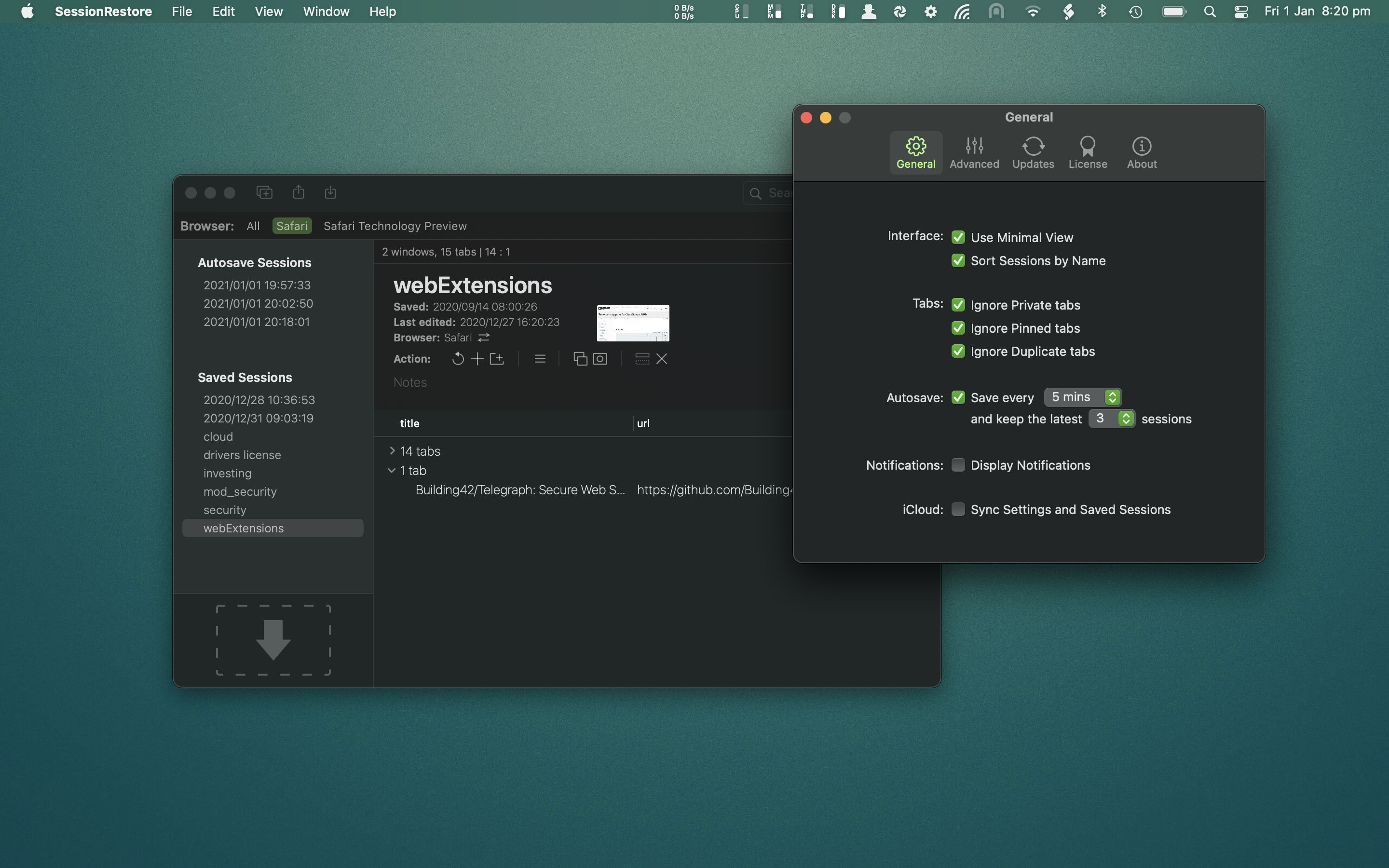Click the add-to-window plus square action icon

[x=497, y=359]
